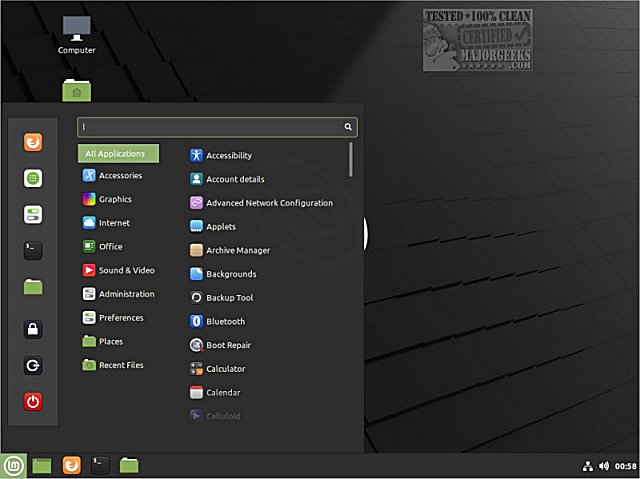640x479 pixels.
Task: Click the applications list scrollbar
Action: click(351, 160)
